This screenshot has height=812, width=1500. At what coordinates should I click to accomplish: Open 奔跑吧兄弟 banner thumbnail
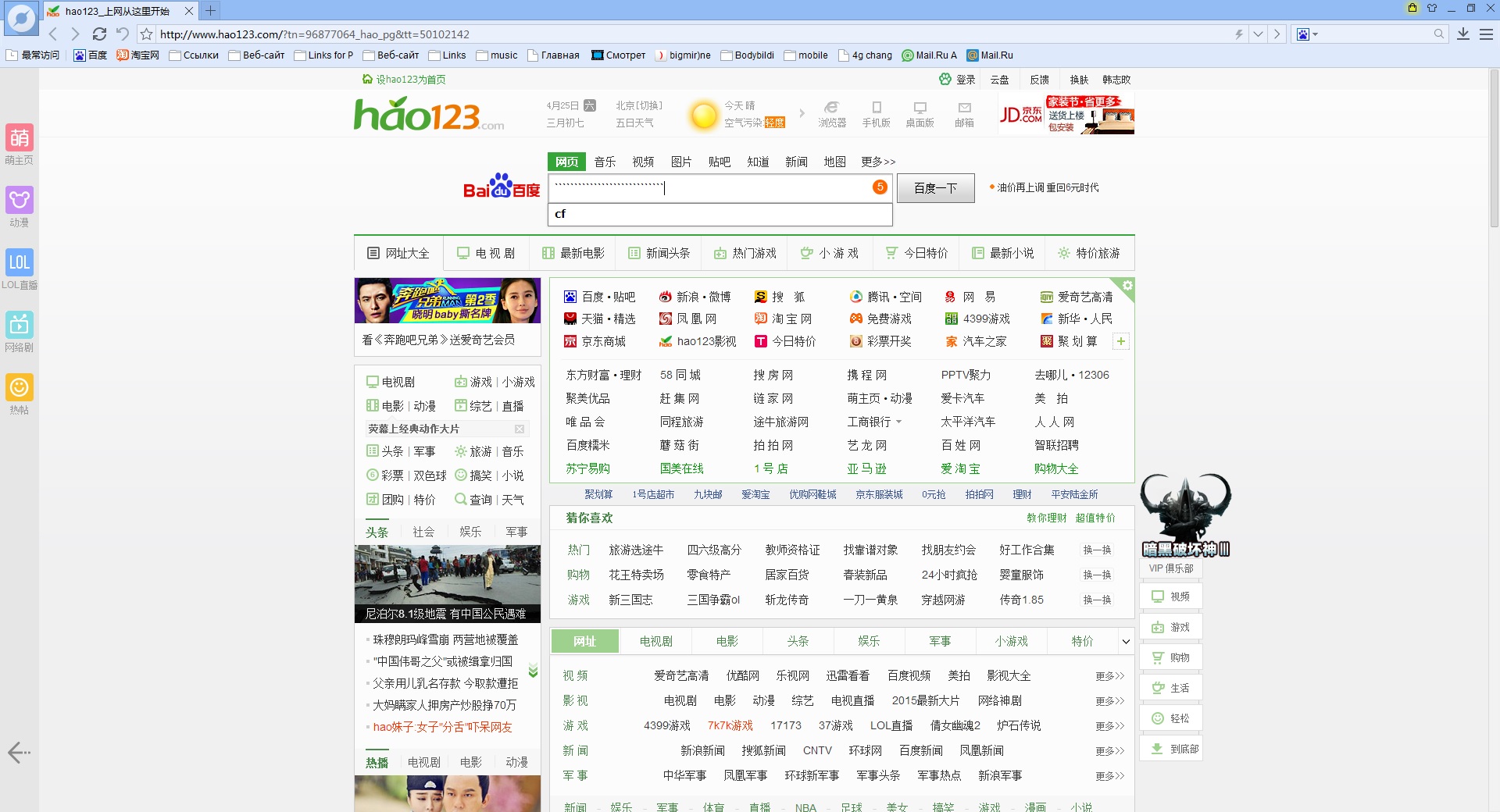click(x=448, y=301)
